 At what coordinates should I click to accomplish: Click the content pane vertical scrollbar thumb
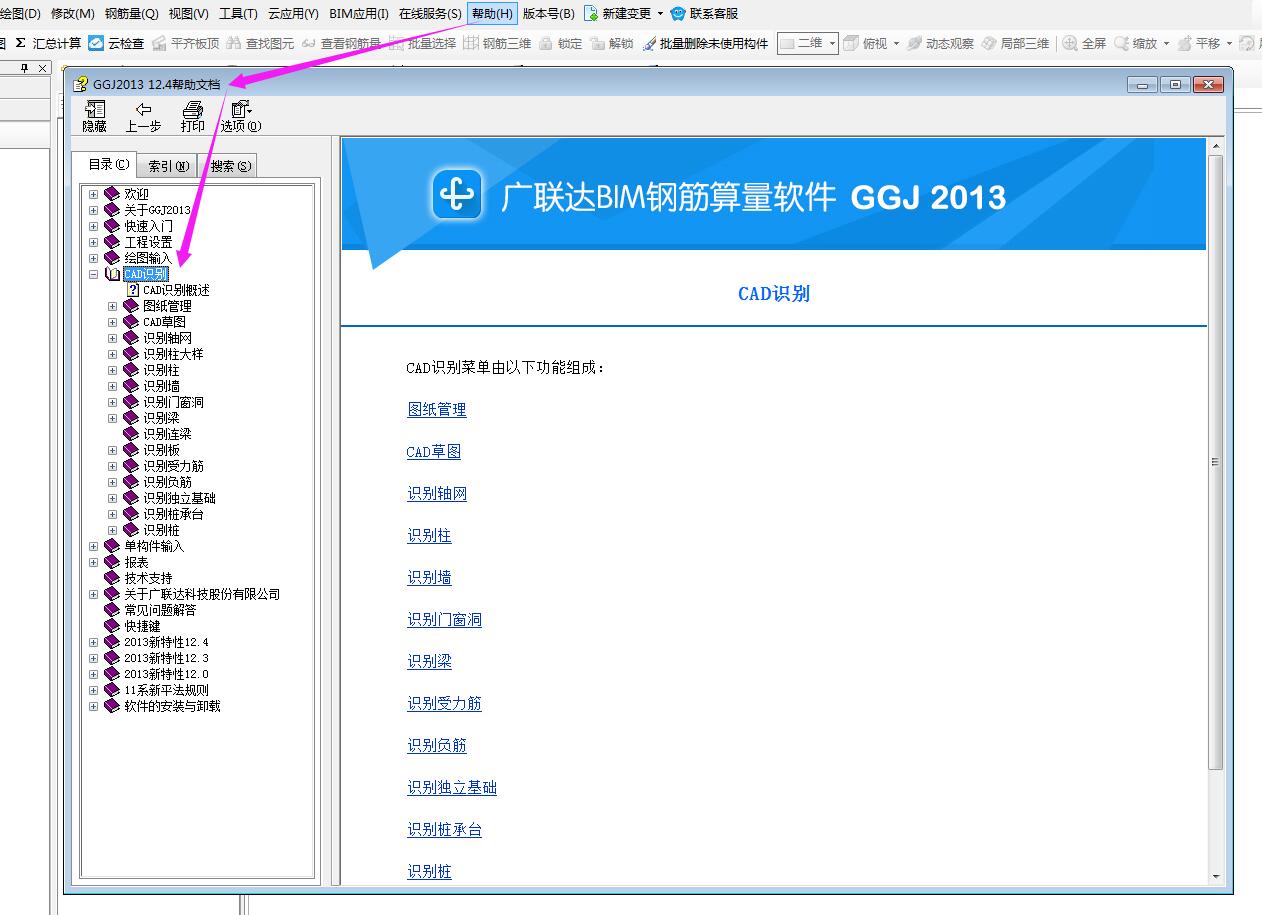[x=1216, y=462]
